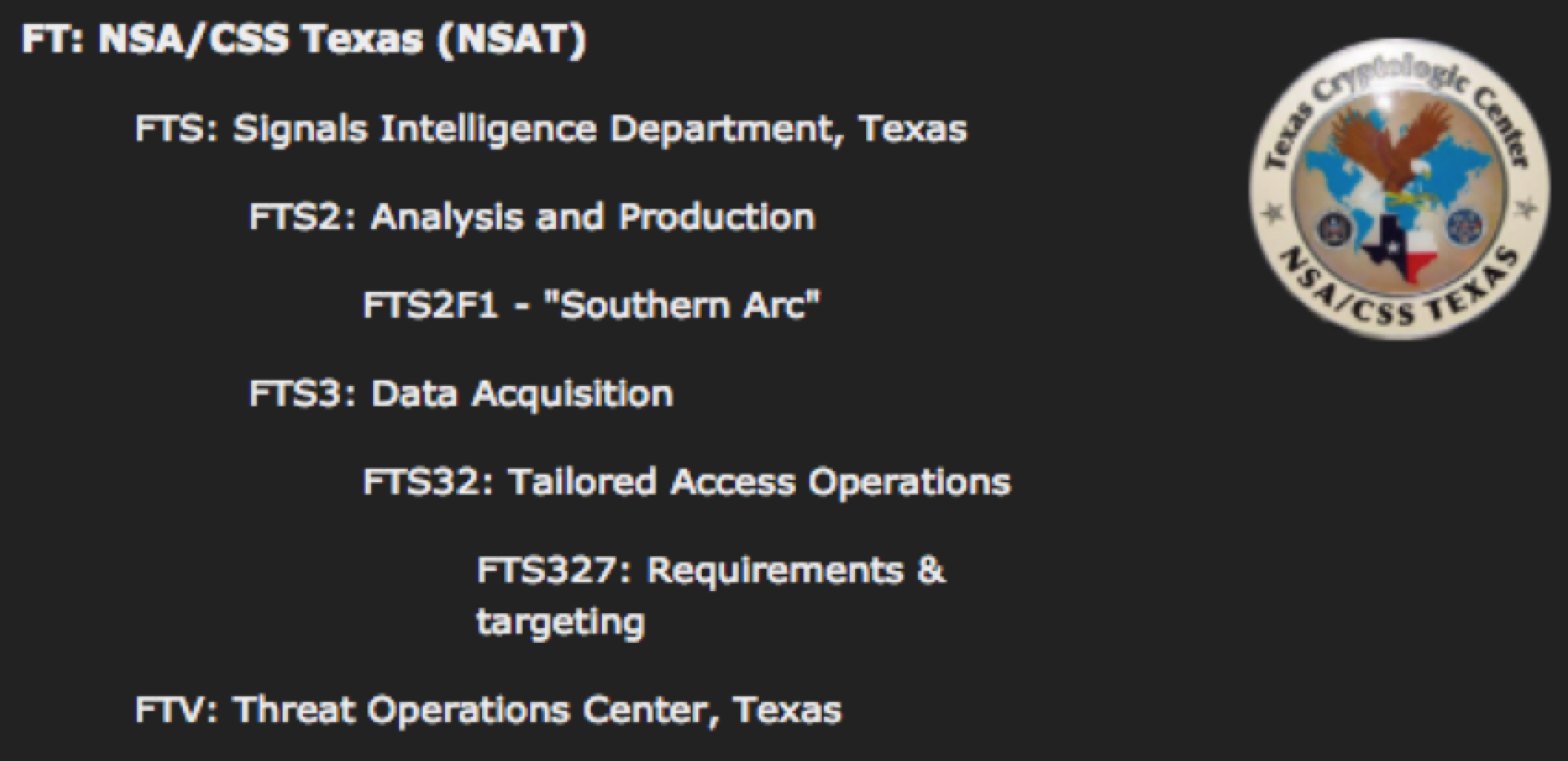
Task: Click the right small emblem in seal
Action: click(x=1464, y=225)
